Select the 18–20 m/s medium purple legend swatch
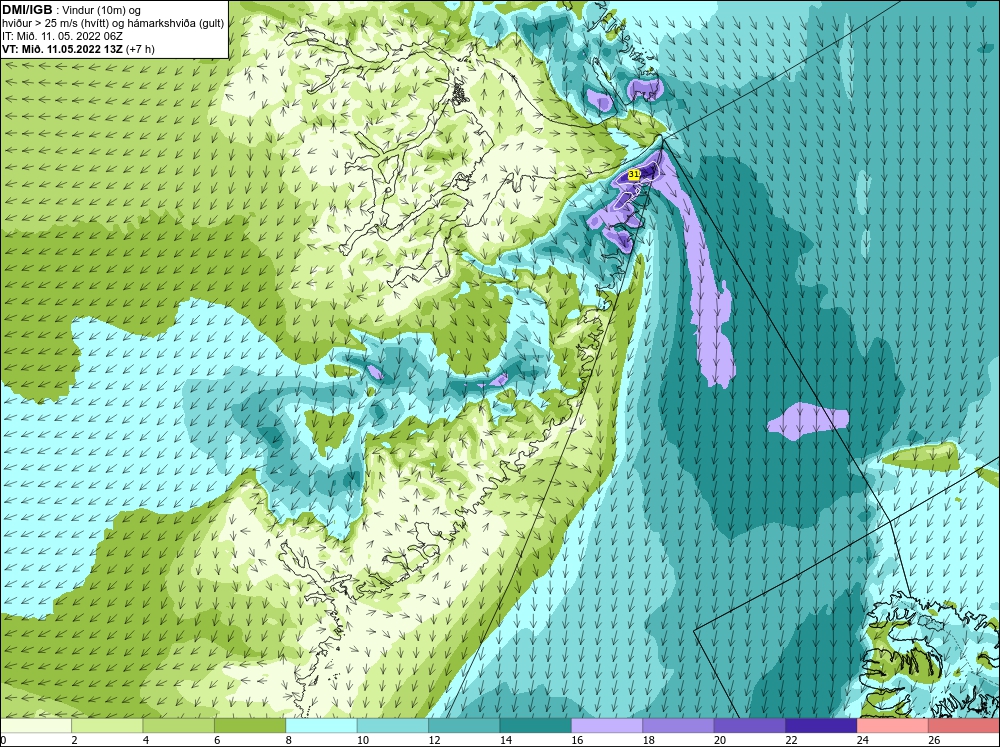 (679, 725)
